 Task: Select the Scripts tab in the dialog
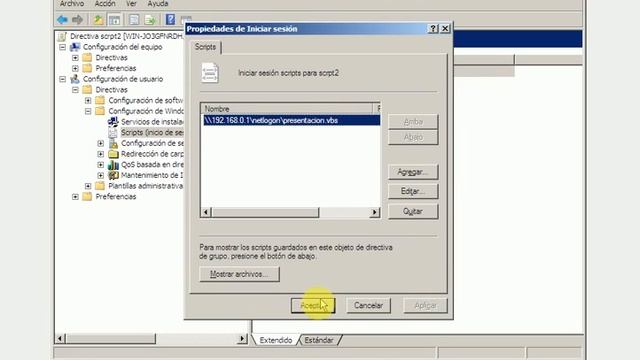(205, 47)
